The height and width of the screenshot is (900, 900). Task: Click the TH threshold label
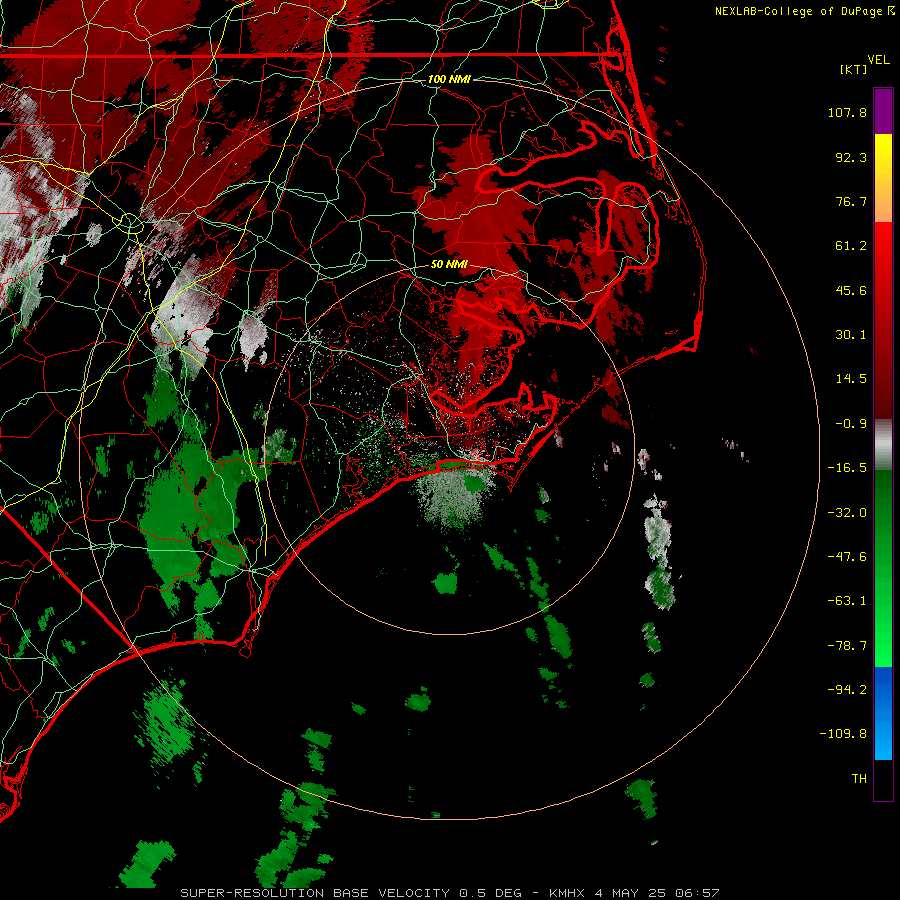(859, 779)
